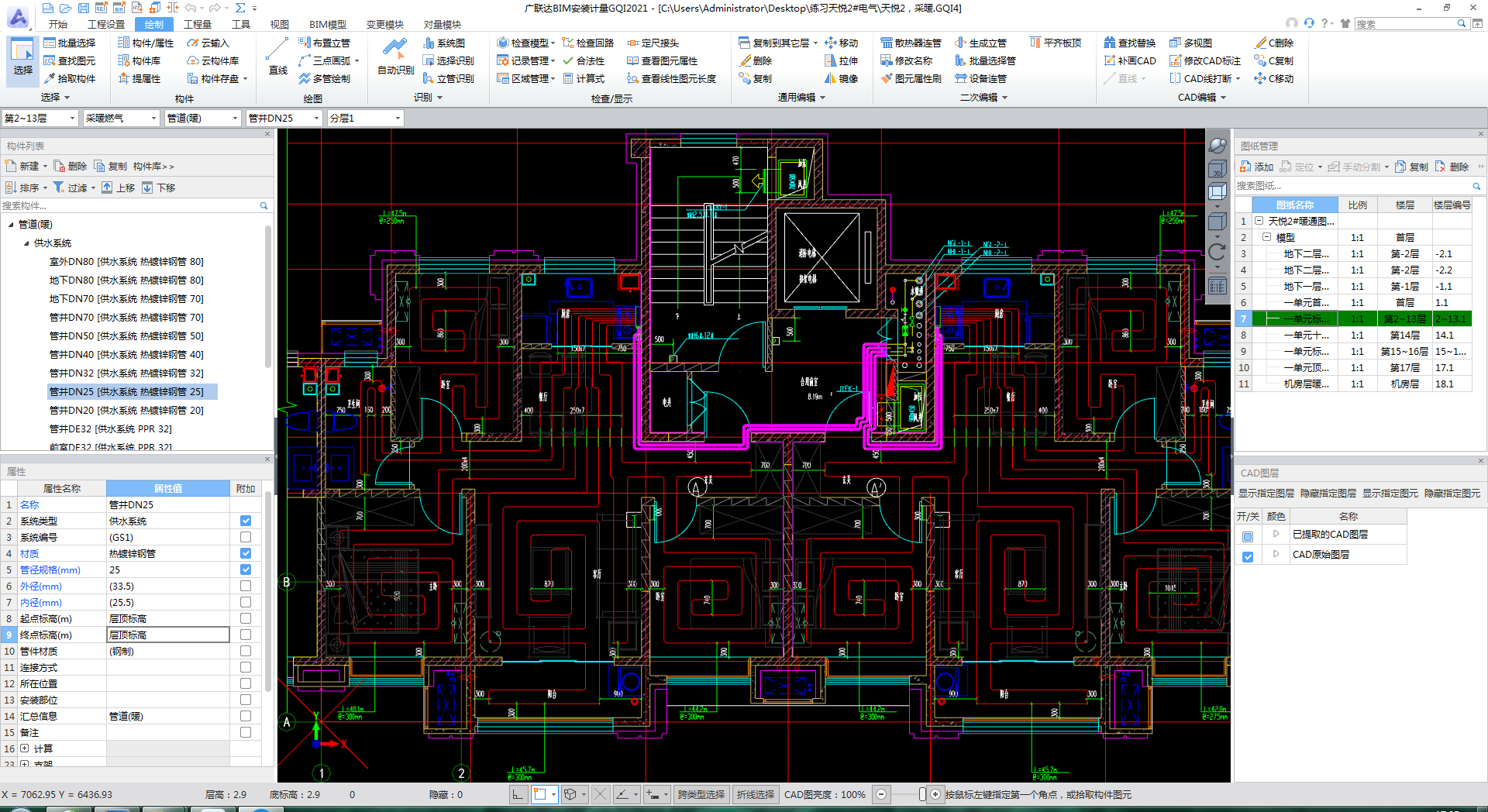Screen dimensions: 1488x812
Task: Select 管井DN32 in the component tree
Action: click(126, 373)
